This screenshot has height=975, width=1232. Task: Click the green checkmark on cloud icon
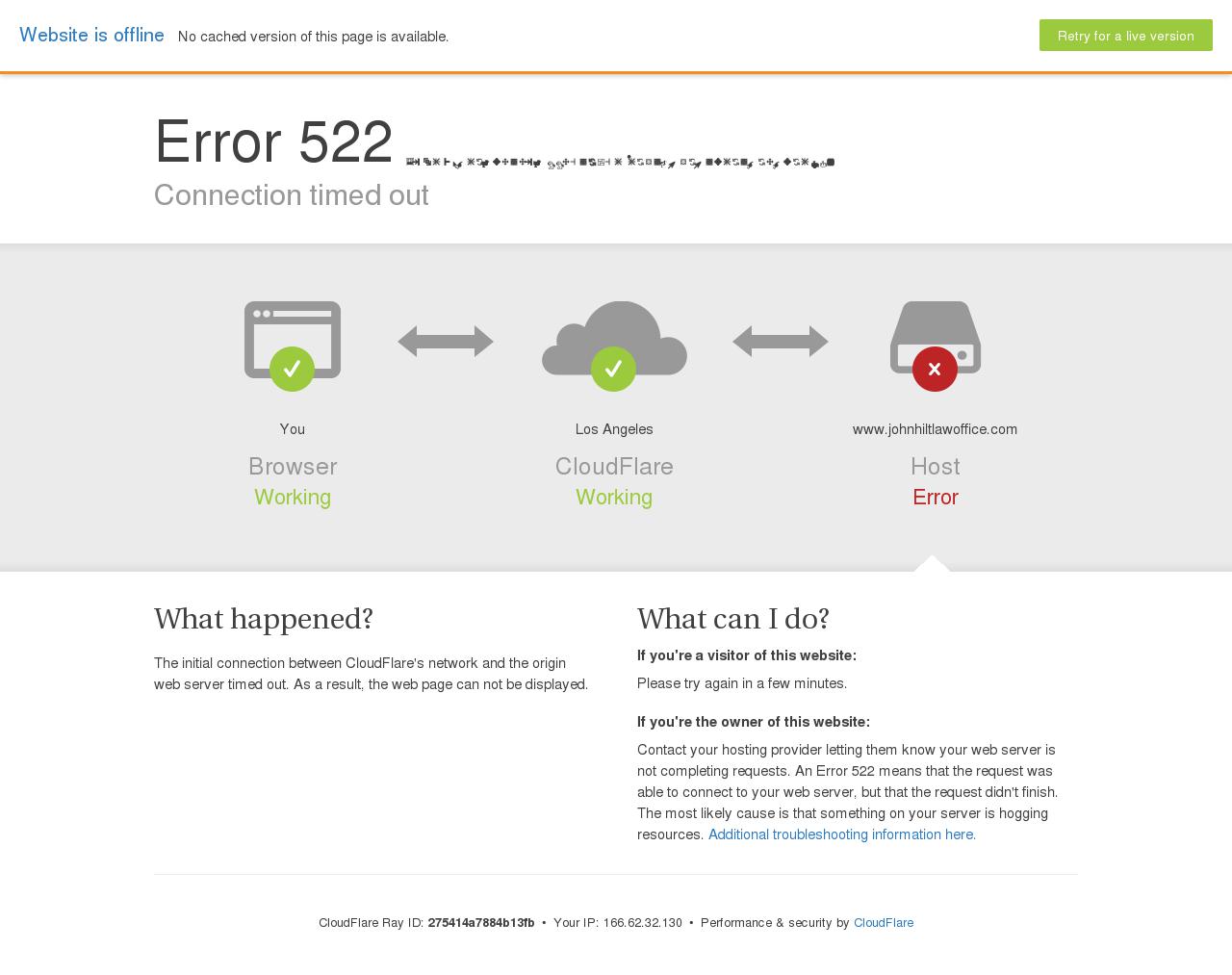613,369
